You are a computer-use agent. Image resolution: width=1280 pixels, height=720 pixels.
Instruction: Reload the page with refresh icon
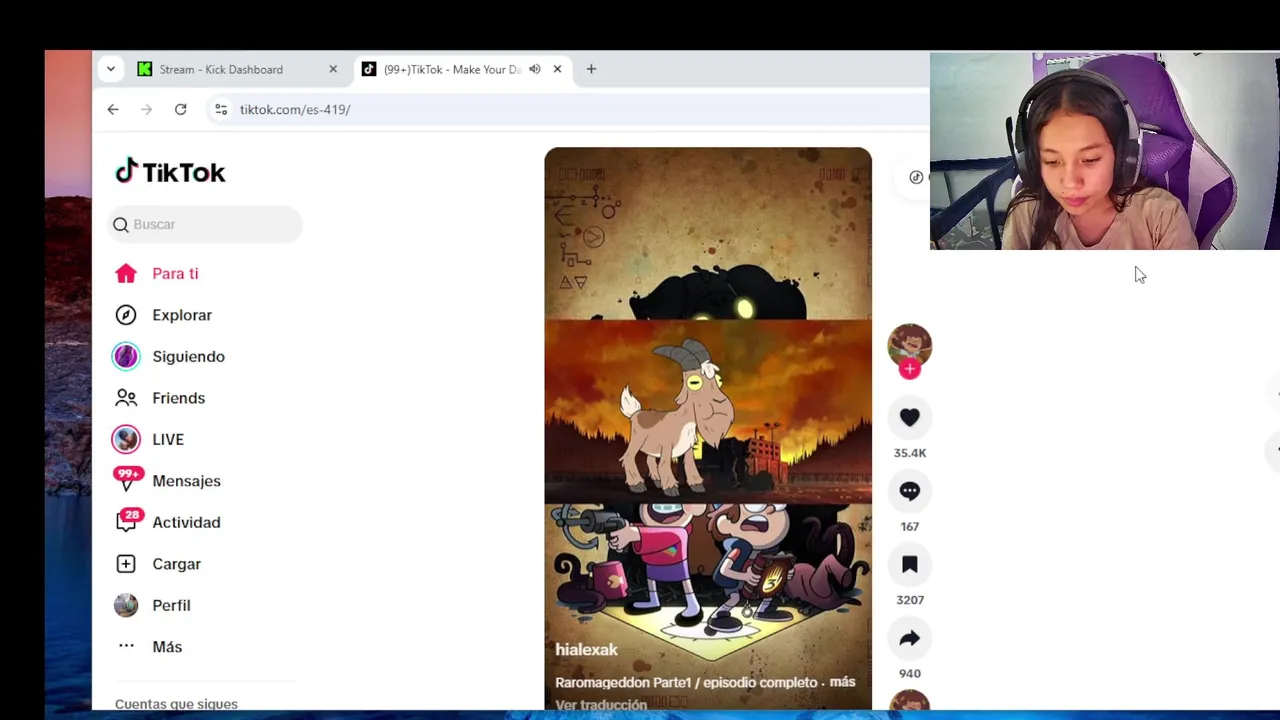180,109
